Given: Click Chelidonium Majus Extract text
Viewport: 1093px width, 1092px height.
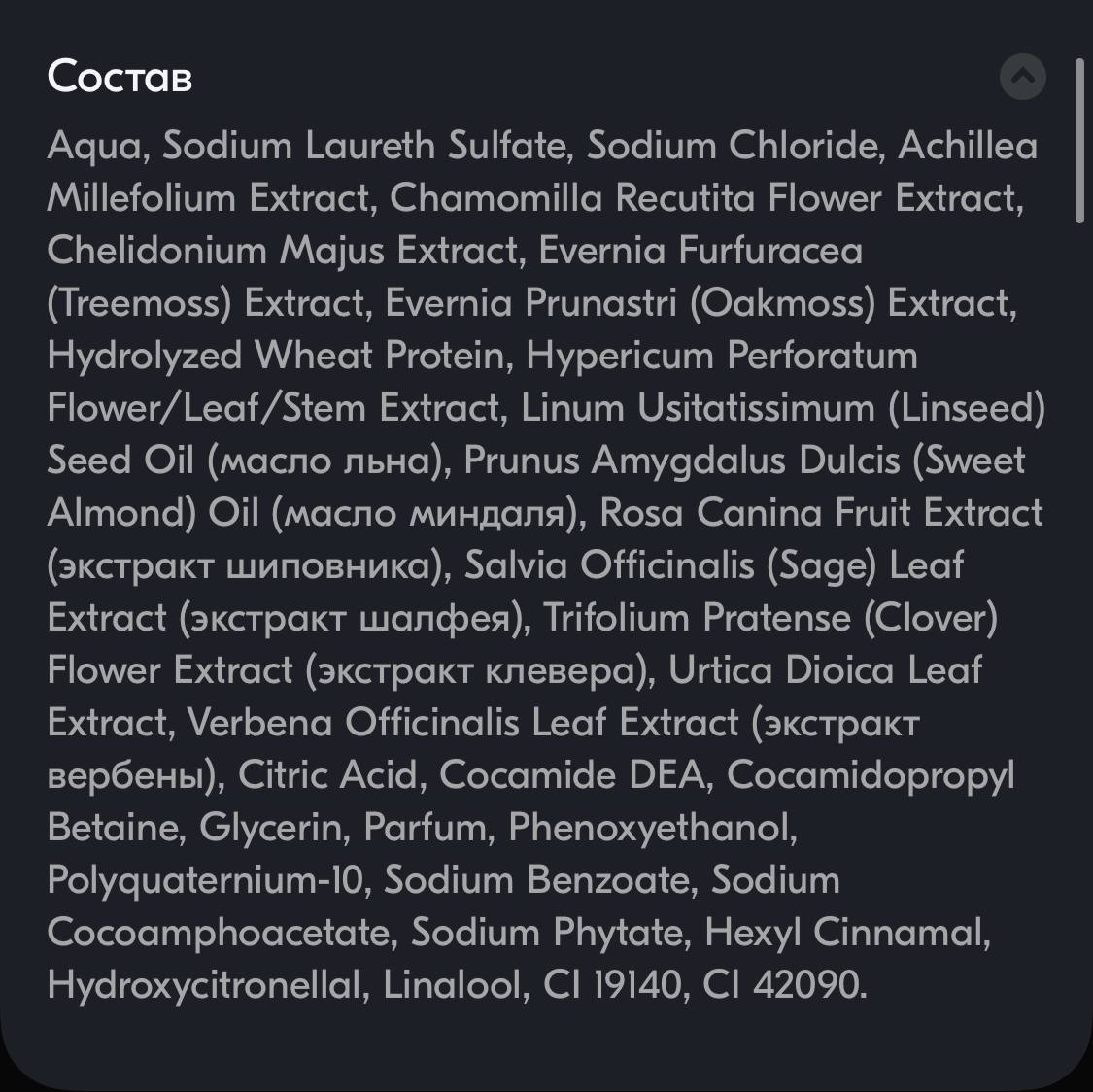Looking at the screenshot, I should (285, 251).
